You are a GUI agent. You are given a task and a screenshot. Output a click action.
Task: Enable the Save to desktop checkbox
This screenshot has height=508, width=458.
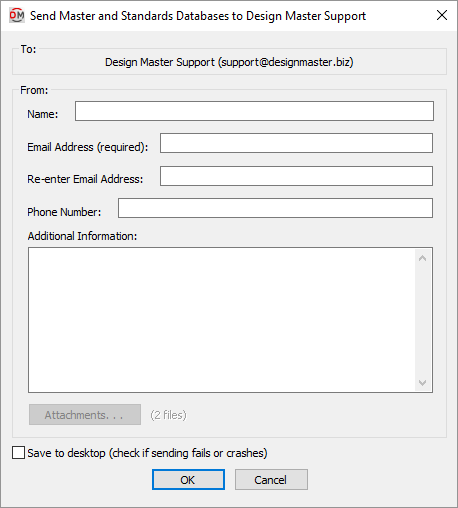coord(18,453)
